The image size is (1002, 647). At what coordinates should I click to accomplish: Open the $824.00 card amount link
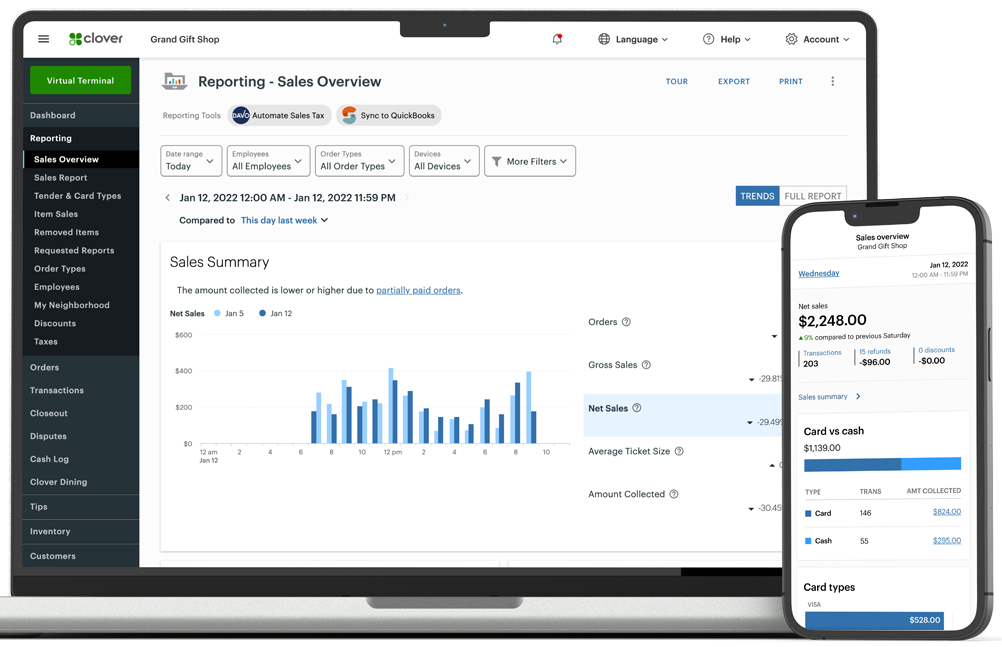pyautogui.click(x=947, y=511)
